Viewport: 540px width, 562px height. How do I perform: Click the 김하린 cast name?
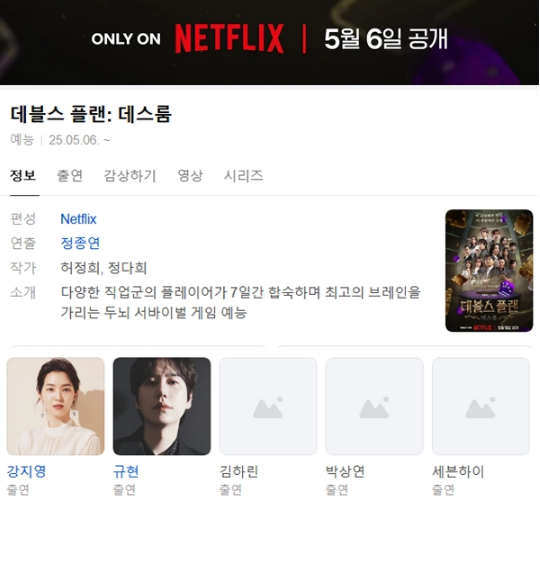(239, 472)
